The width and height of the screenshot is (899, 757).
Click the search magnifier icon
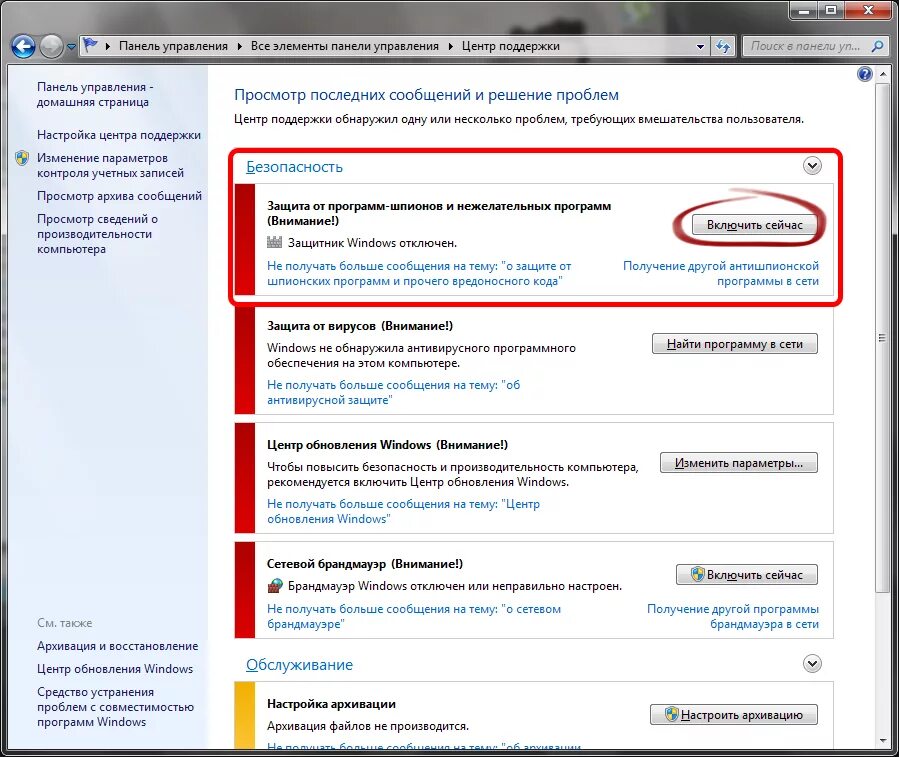click(877, 46)
